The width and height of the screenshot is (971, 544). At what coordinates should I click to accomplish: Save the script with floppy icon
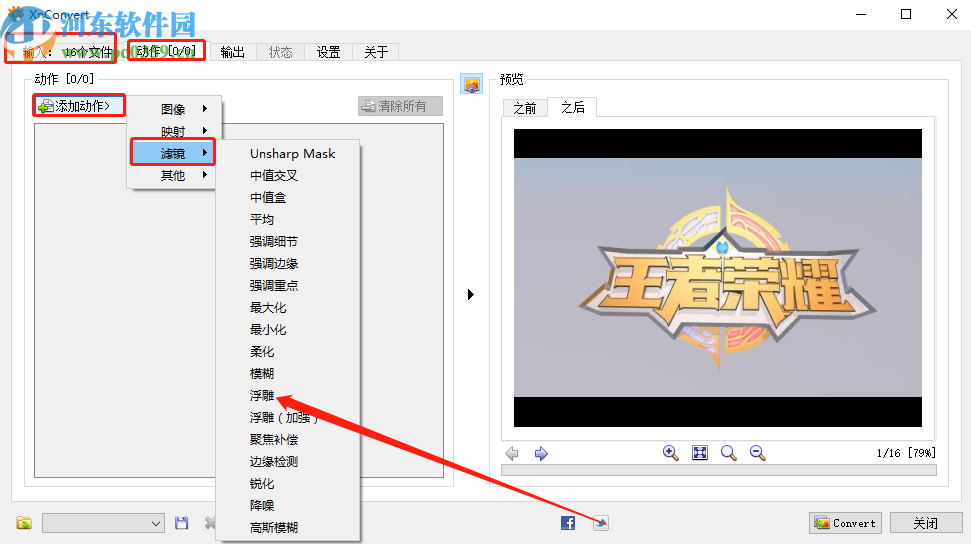(x=181, y=523)
